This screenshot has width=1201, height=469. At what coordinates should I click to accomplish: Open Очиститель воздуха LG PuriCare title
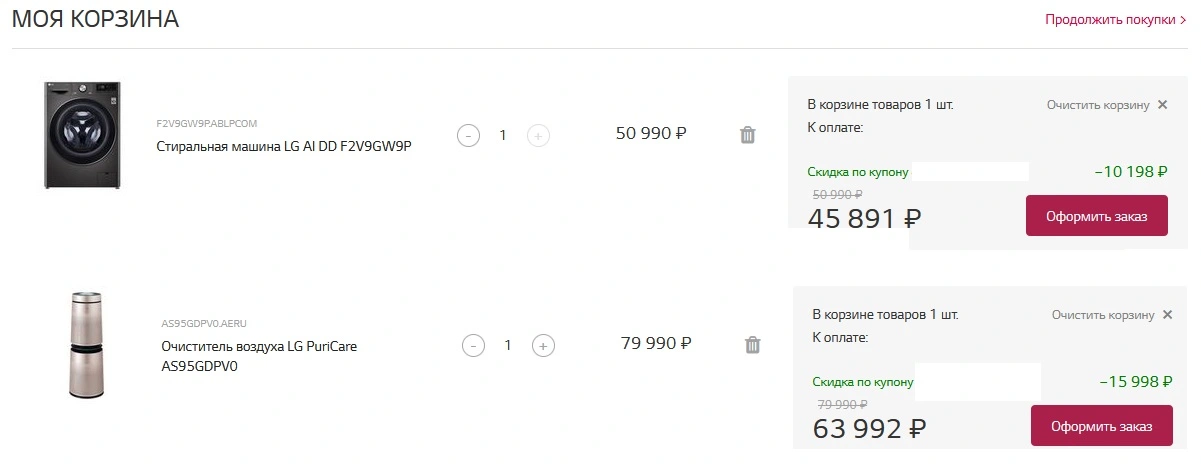(x=259, y=356)
